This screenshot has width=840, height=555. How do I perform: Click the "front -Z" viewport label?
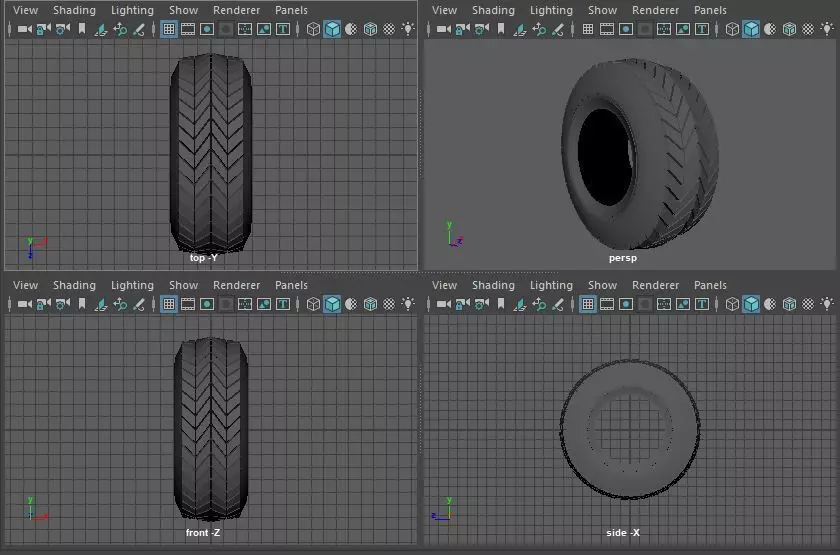pos(202,532)
